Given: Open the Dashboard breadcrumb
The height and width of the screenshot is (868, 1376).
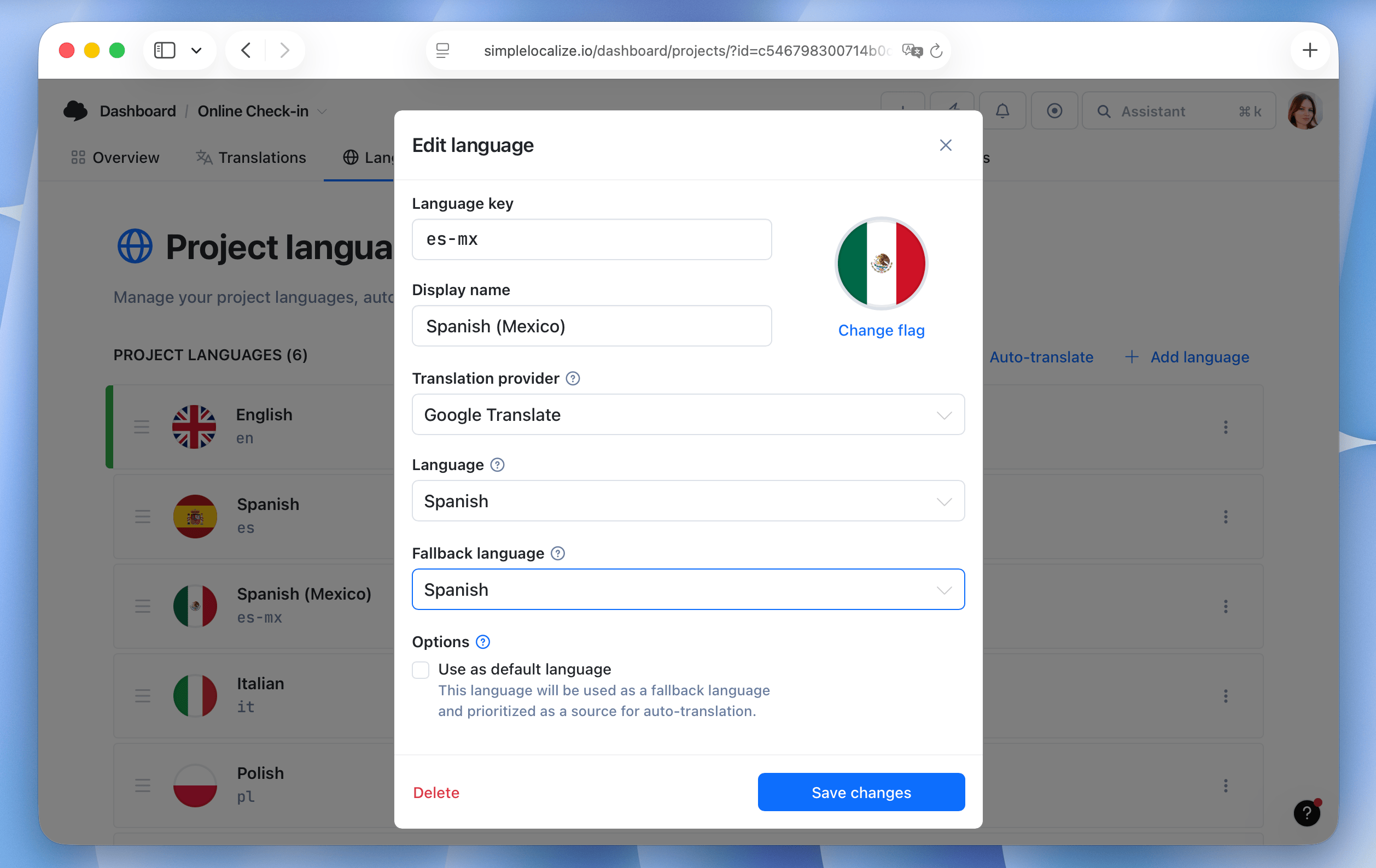Looking at the screenshot, I should pyautogui.click(x=138, y=111).
